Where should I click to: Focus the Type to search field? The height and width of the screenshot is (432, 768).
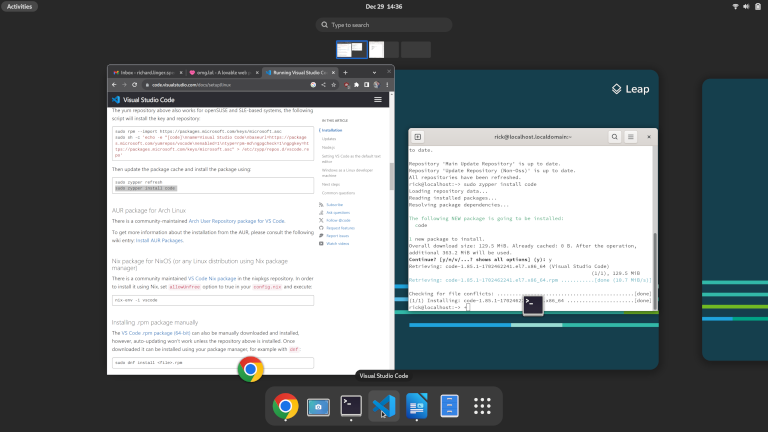384,24
